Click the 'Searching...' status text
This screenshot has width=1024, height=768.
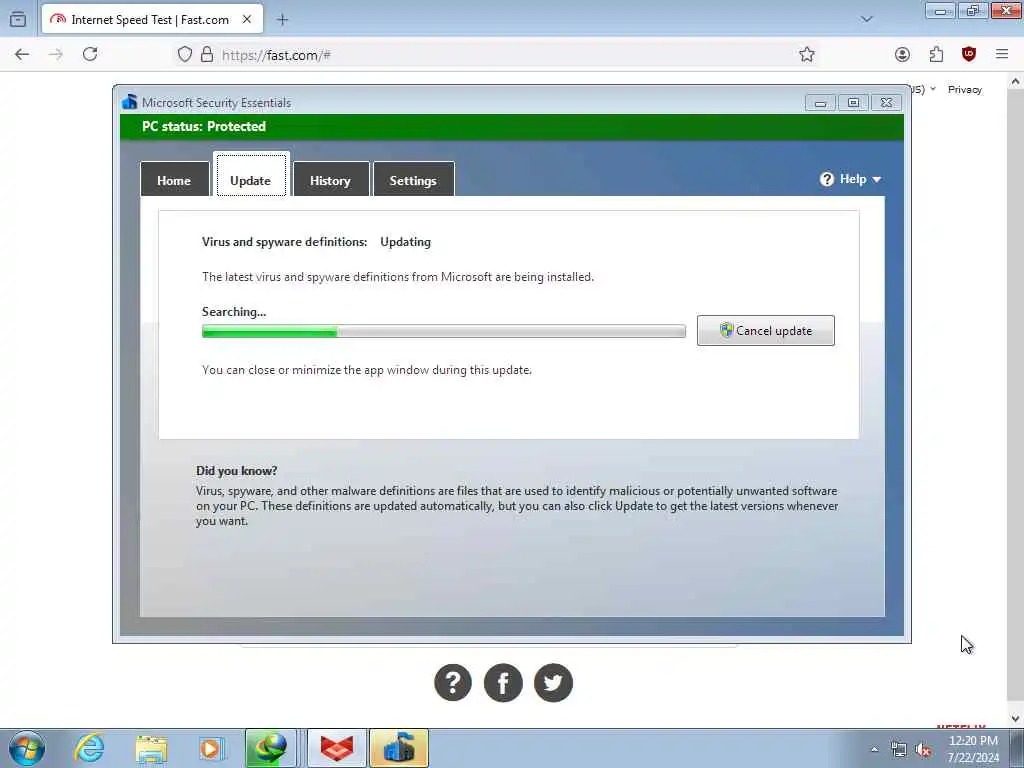pos(234,312)
